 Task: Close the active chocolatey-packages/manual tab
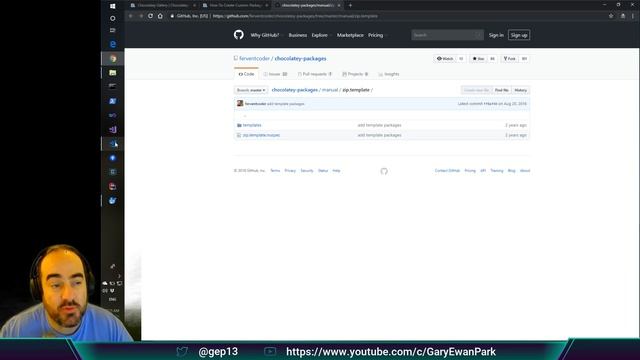339,5
